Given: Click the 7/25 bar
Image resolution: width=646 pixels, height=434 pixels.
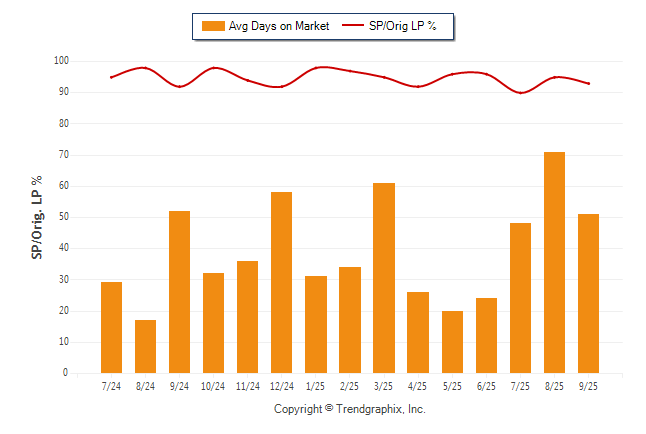Looking at the screenshot, I should coord(520,298).
